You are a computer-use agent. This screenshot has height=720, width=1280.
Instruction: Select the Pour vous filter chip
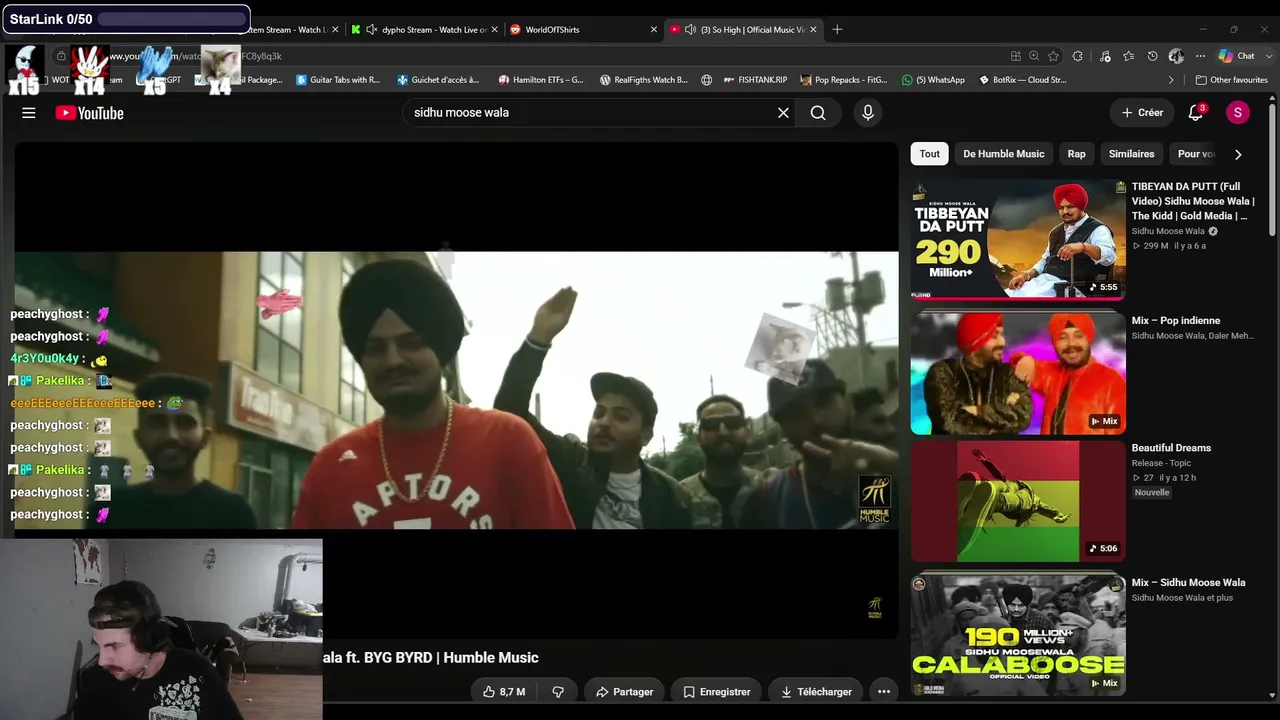pos(1194,154)
